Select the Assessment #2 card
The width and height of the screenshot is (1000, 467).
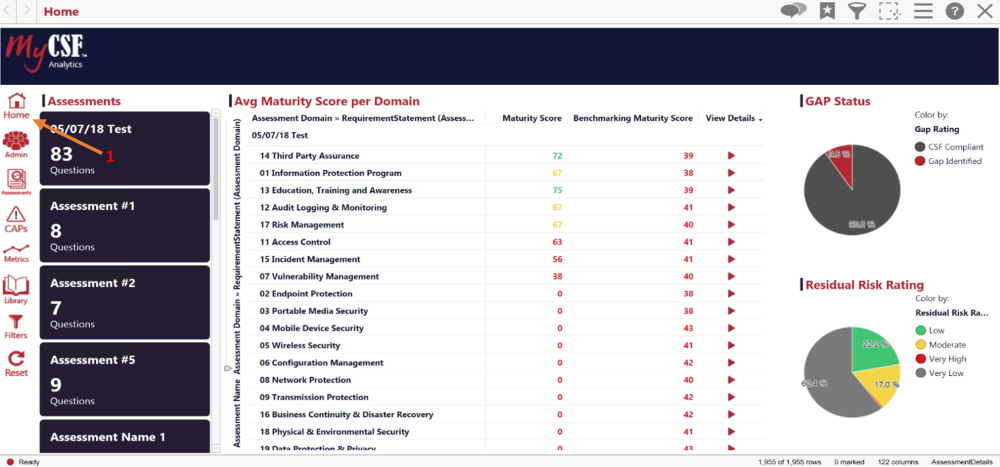coord(124,302)
